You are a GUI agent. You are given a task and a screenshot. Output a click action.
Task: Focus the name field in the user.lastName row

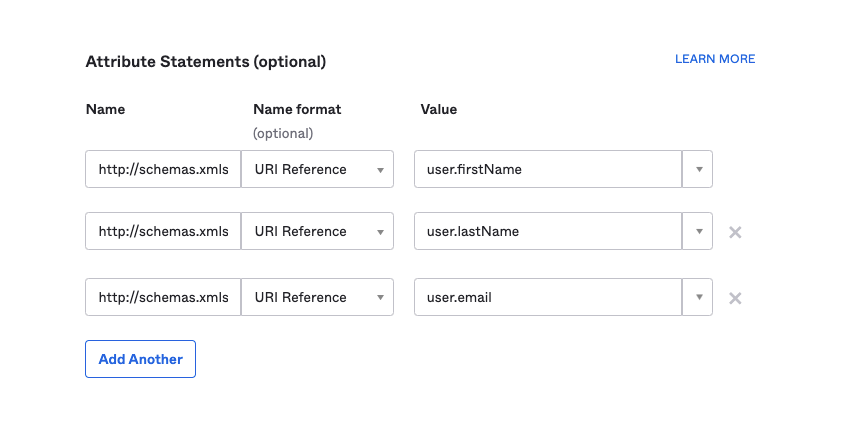point(163,231)
